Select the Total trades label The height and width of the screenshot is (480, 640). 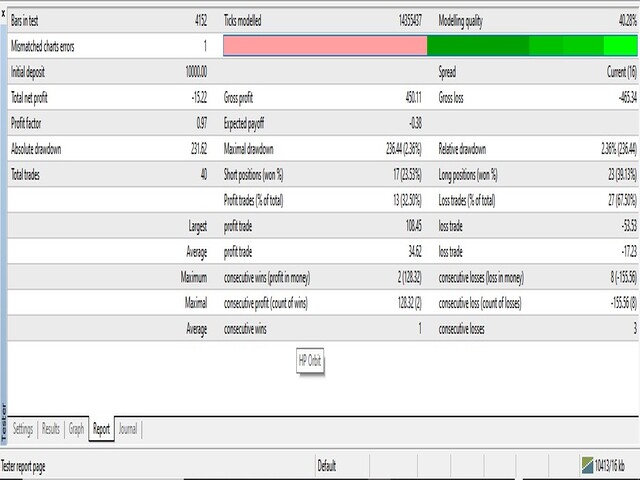click(25, 175)
